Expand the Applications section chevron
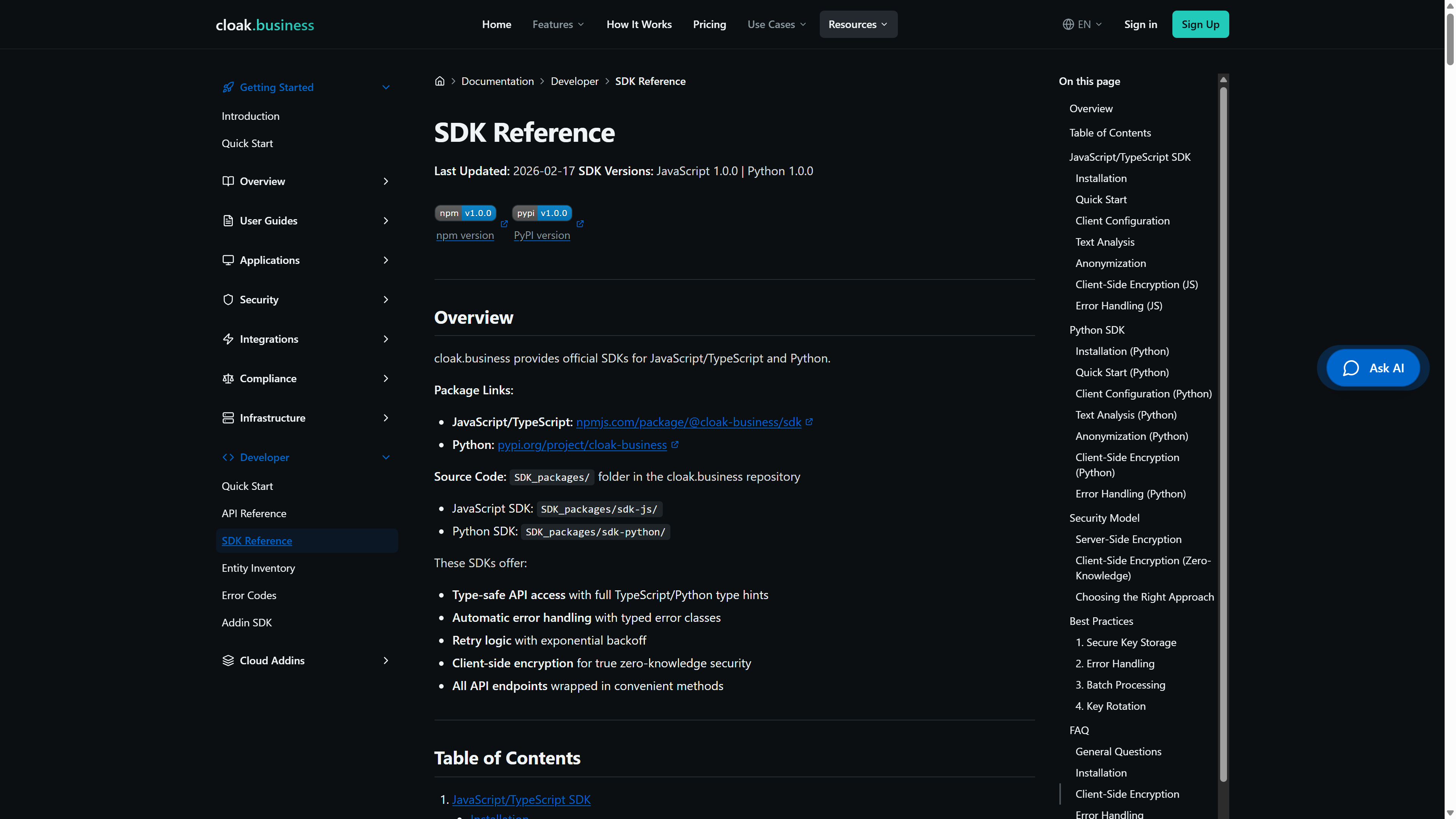Screen dimensions: 1456x819 (x=386, y=260)
